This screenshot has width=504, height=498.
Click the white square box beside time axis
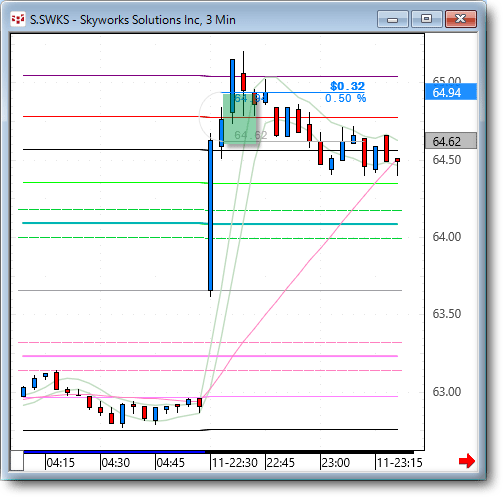coord(17,460)
